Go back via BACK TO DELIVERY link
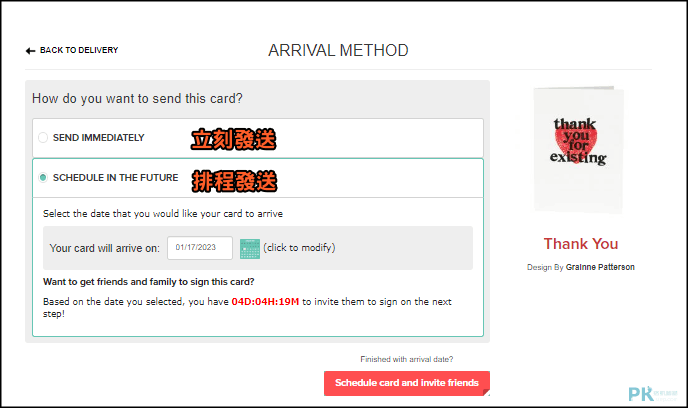 [79, 50]
